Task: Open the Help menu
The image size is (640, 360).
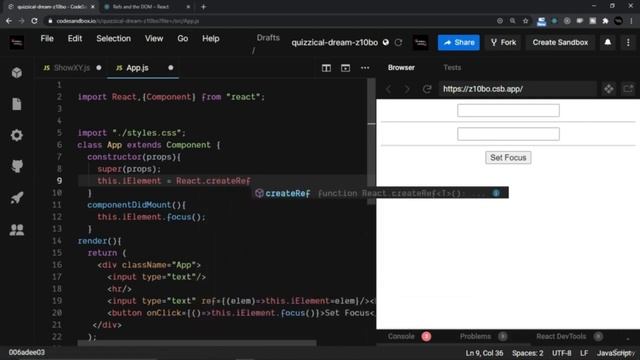Action: pos(211,38)
